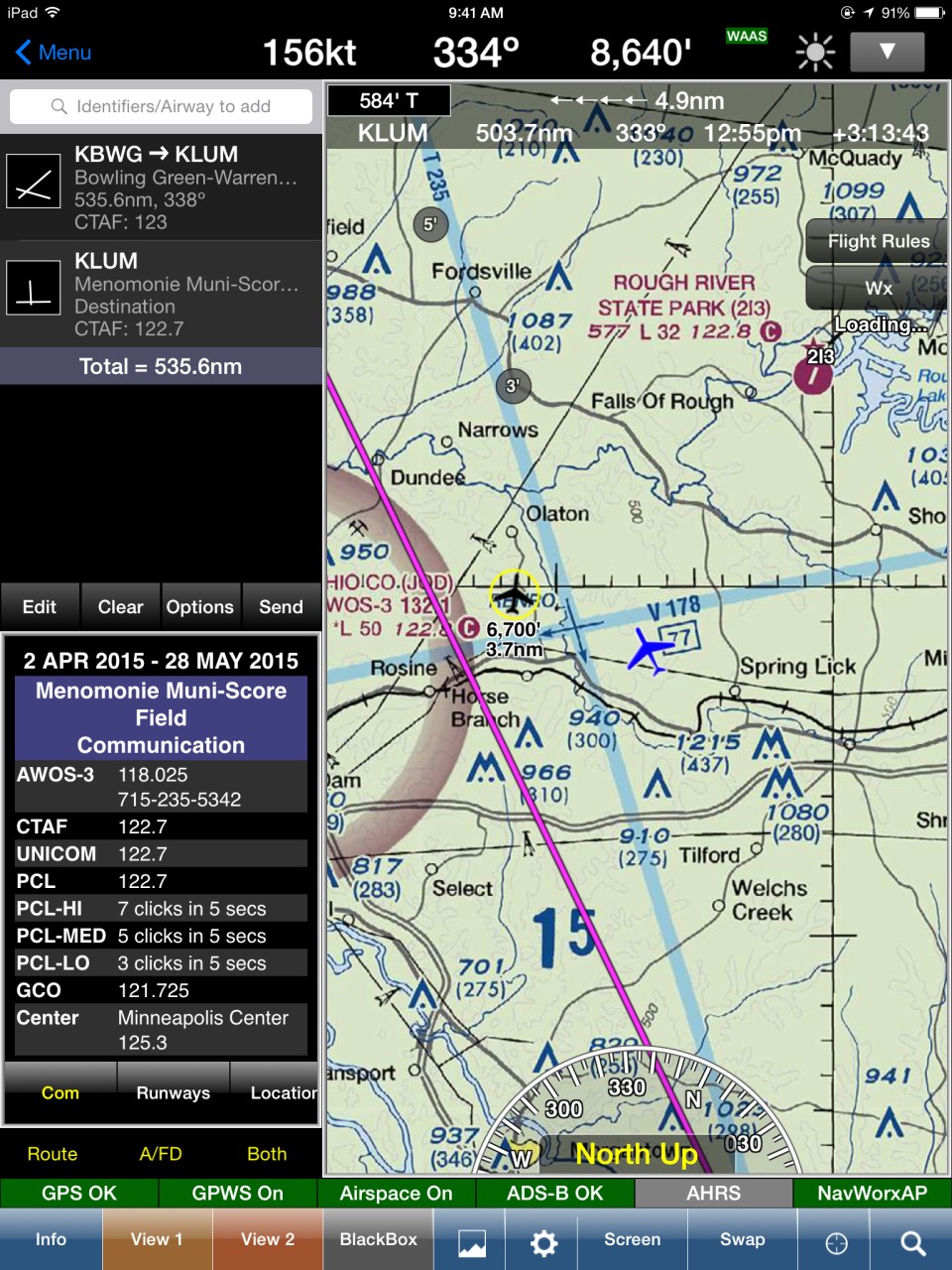The height and width of the screenshot is (1270, 952).
Task: Tap the iPad battery status icon
Action: (930, 13)
